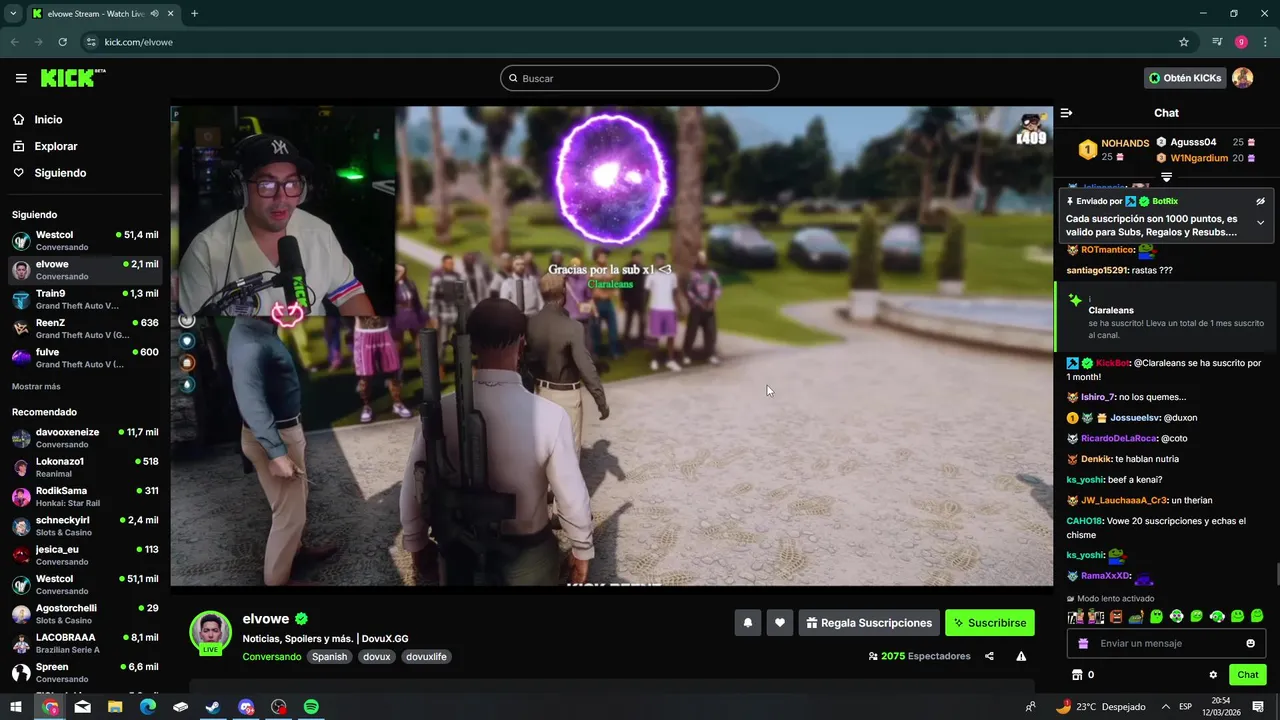This screenshot has height=720, width=1280.
Task: Report the stream warning icon
Action: click(1021, 656)
